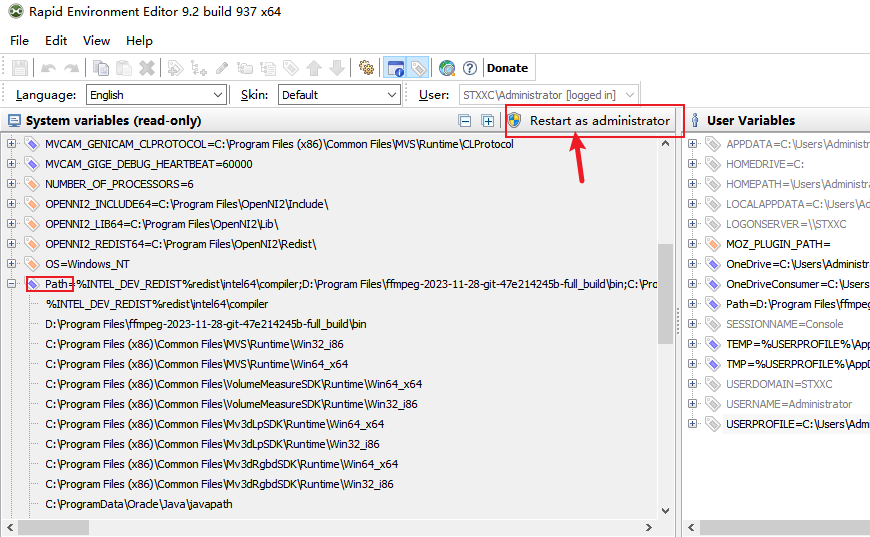Click the Redo arrow icon
This screenshot has height=537, width=870.
pos(72,68)
